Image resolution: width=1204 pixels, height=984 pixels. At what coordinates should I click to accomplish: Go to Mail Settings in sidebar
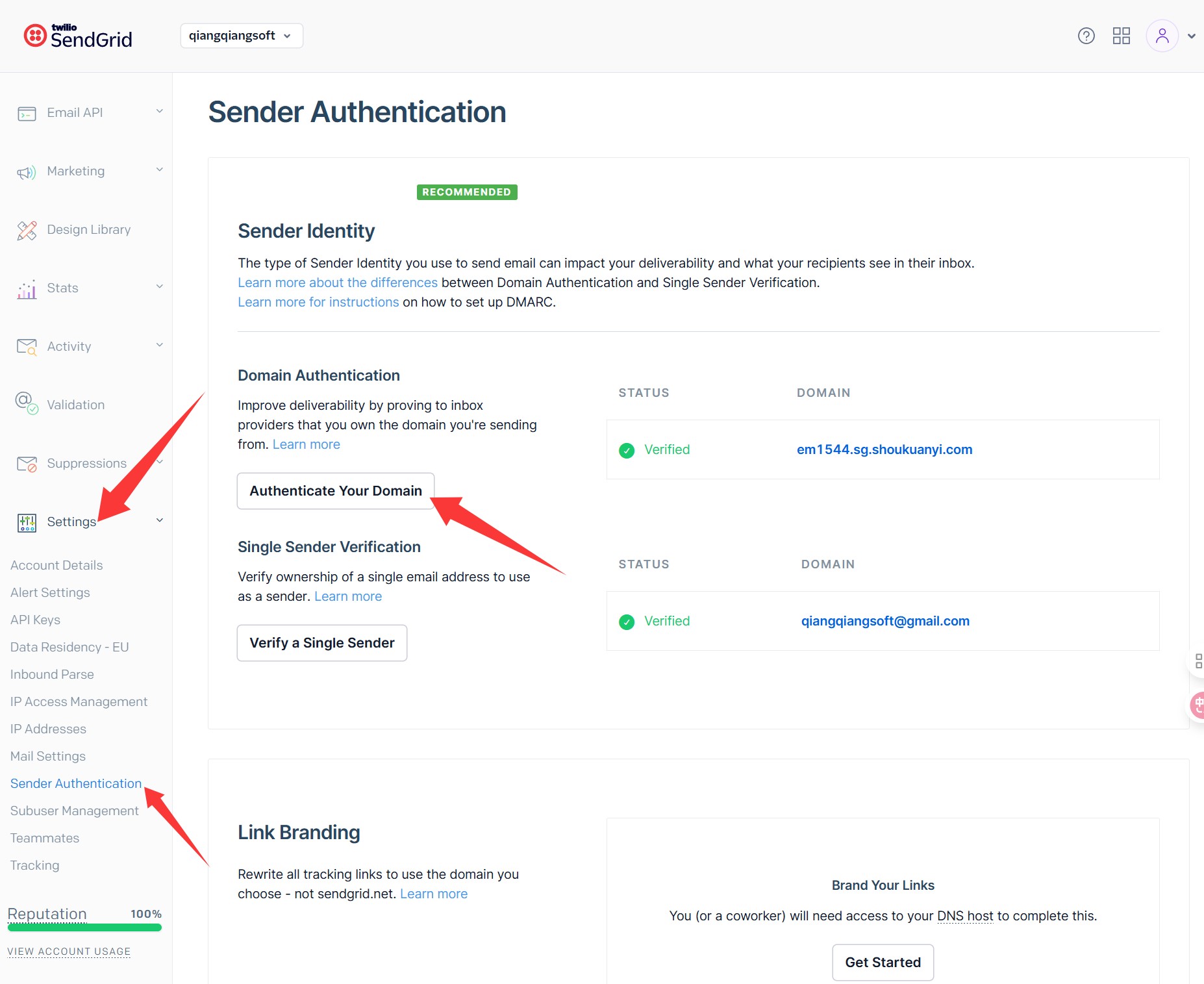48,756
